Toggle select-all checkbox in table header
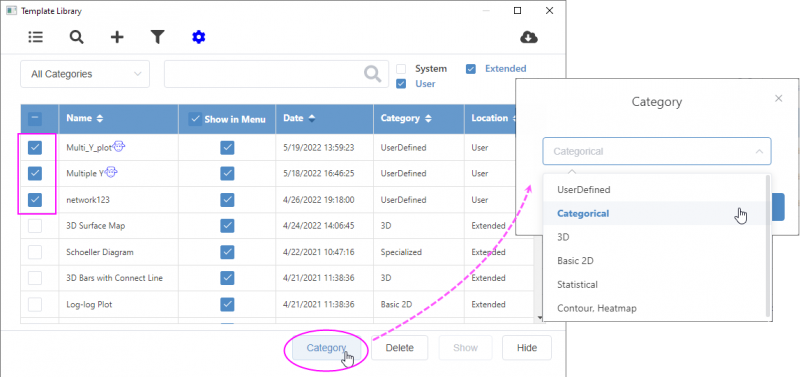800x377 pixels. click(35, 119)
